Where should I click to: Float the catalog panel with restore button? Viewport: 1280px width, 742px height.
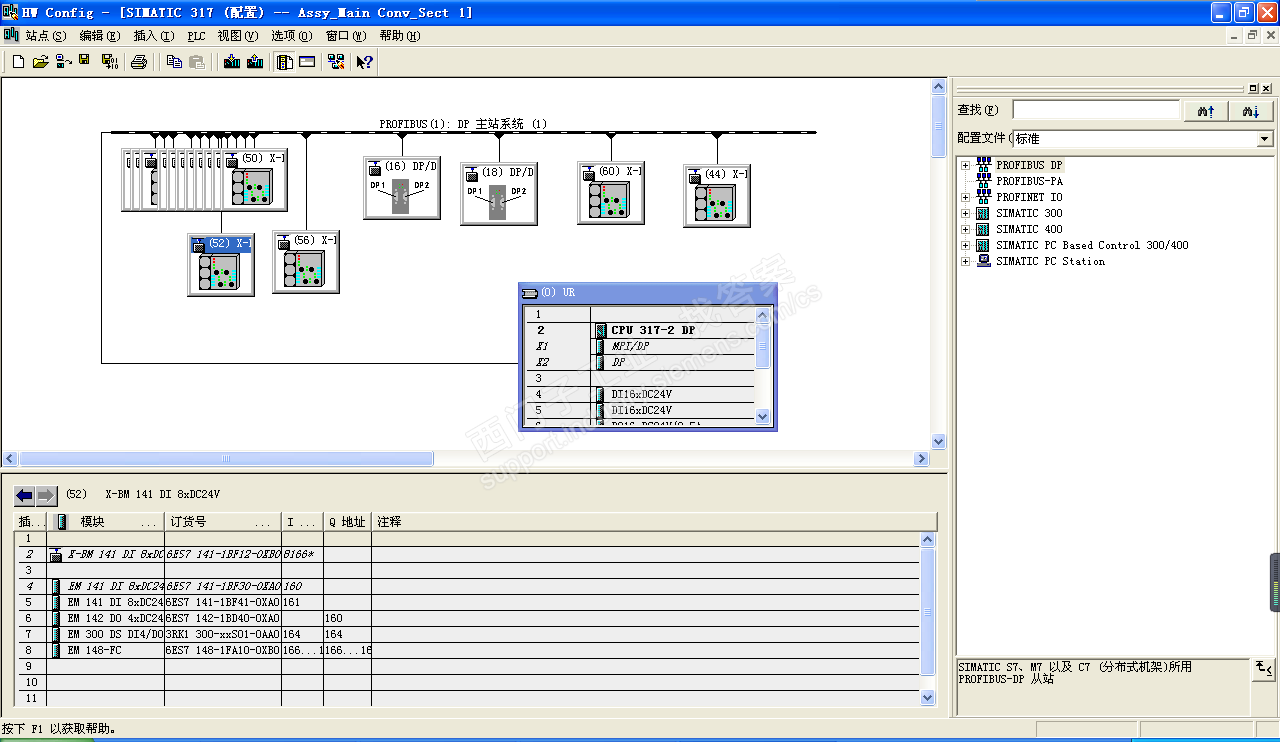coord(1253,88)
